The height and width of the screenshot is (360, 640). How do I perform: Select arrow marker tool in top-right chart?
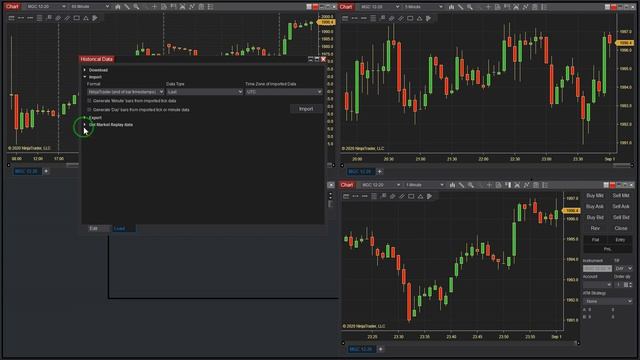click(x=429, y=18)
